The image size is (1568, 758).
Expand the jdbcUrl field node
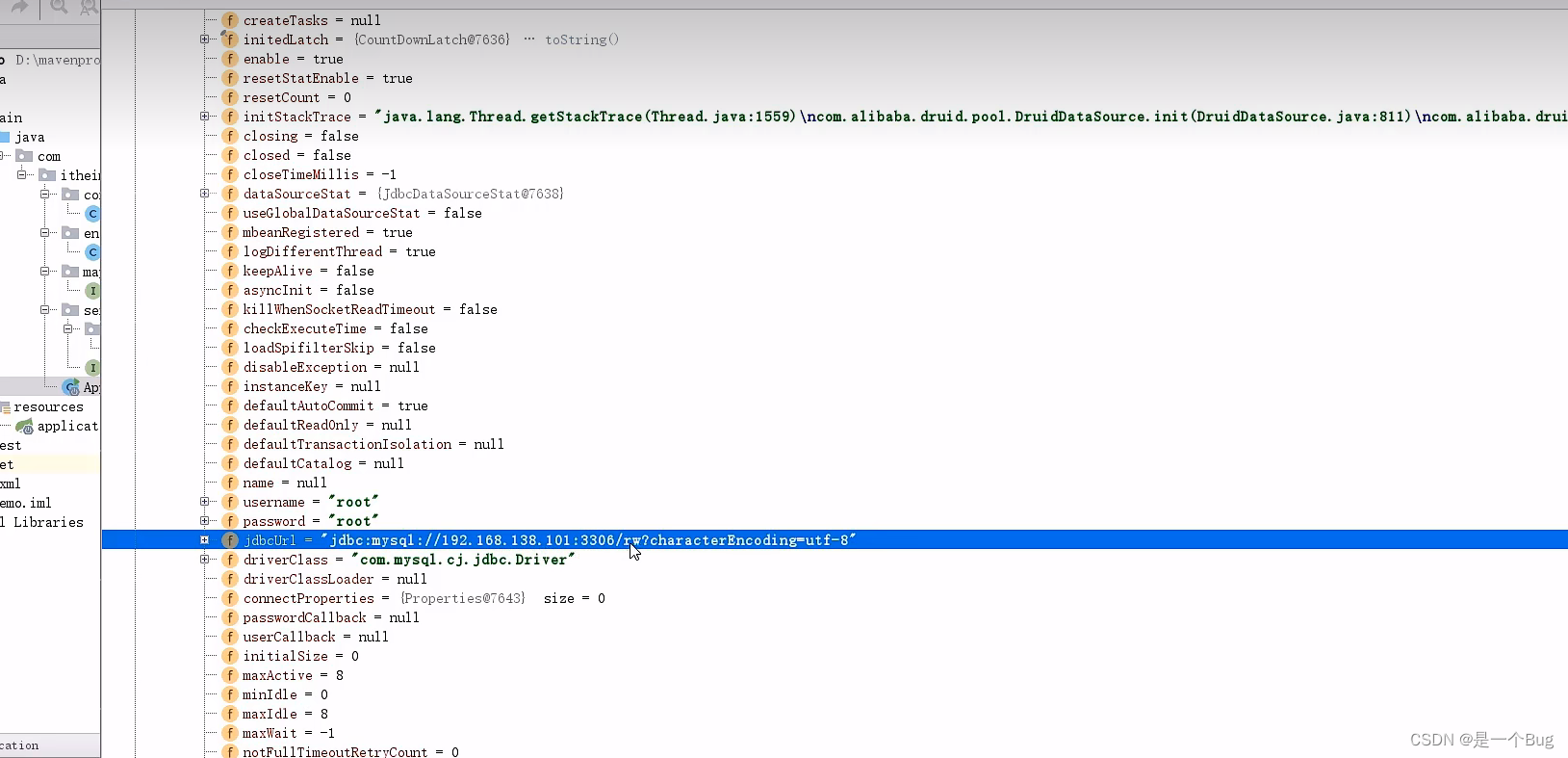(204, 540)
